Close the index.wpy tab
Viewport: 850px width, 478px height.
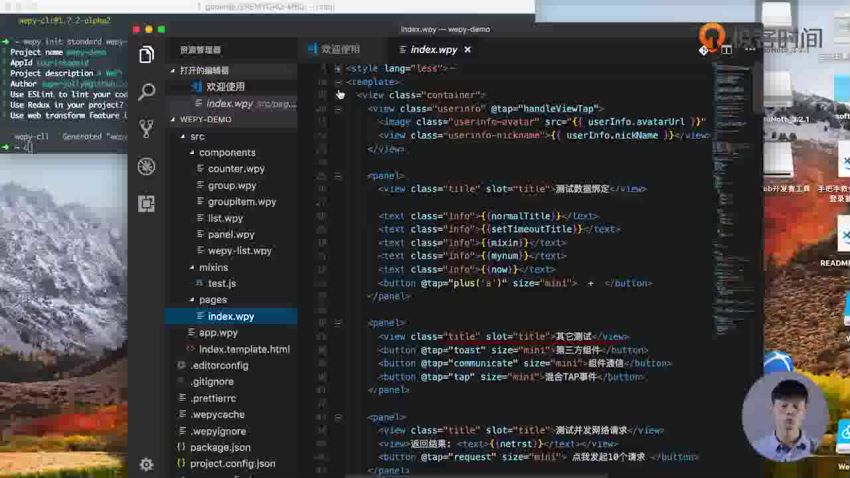pos(468,49)
